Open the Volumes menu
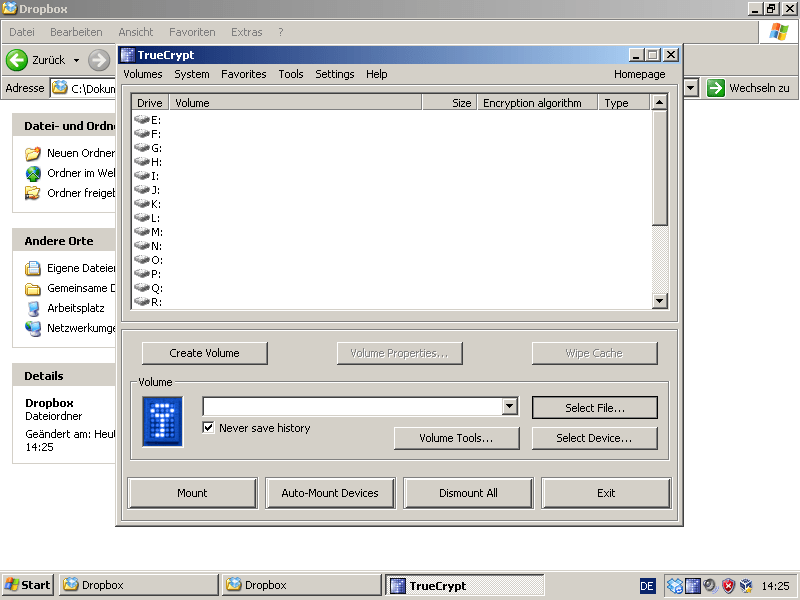The width and height of the screenshot is (800, 600). click(x=142, y=74)
